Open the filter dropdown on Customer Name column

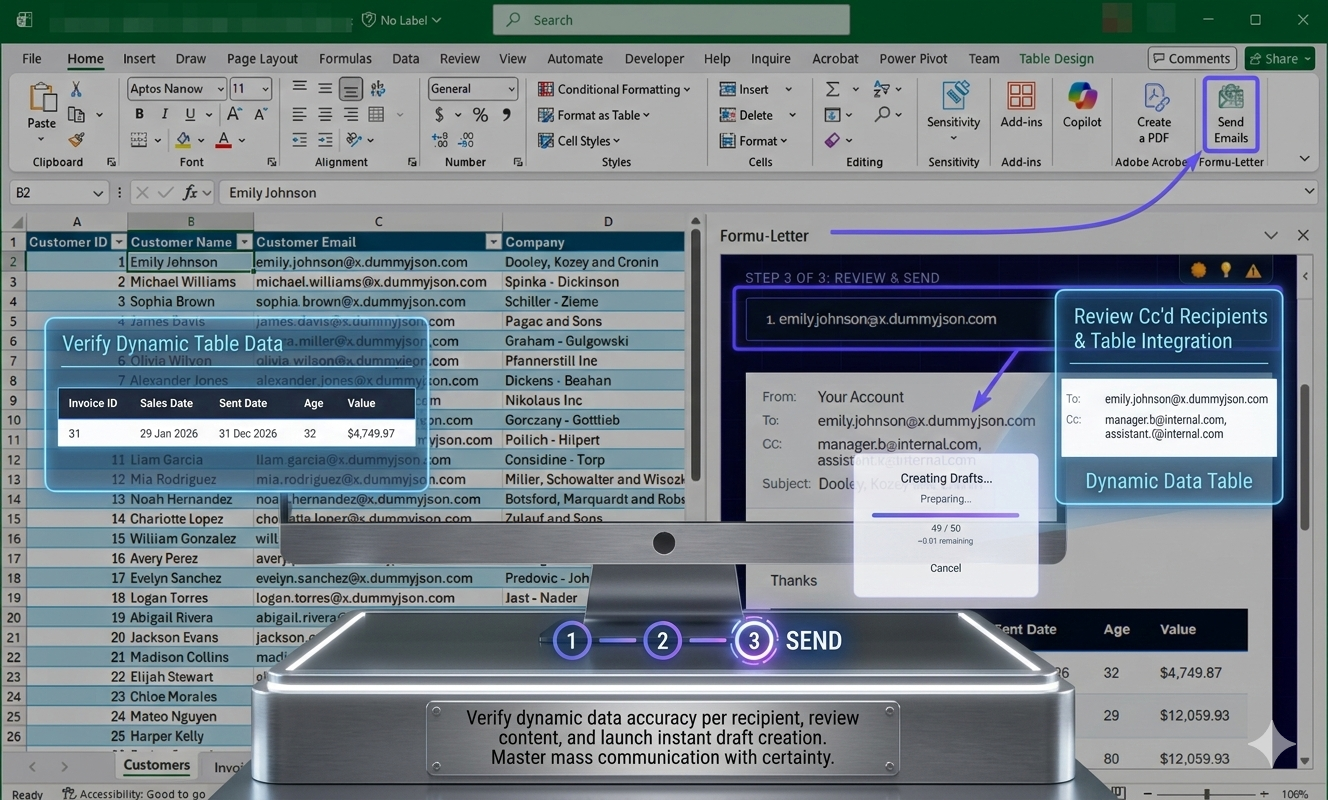click(243, 241)
